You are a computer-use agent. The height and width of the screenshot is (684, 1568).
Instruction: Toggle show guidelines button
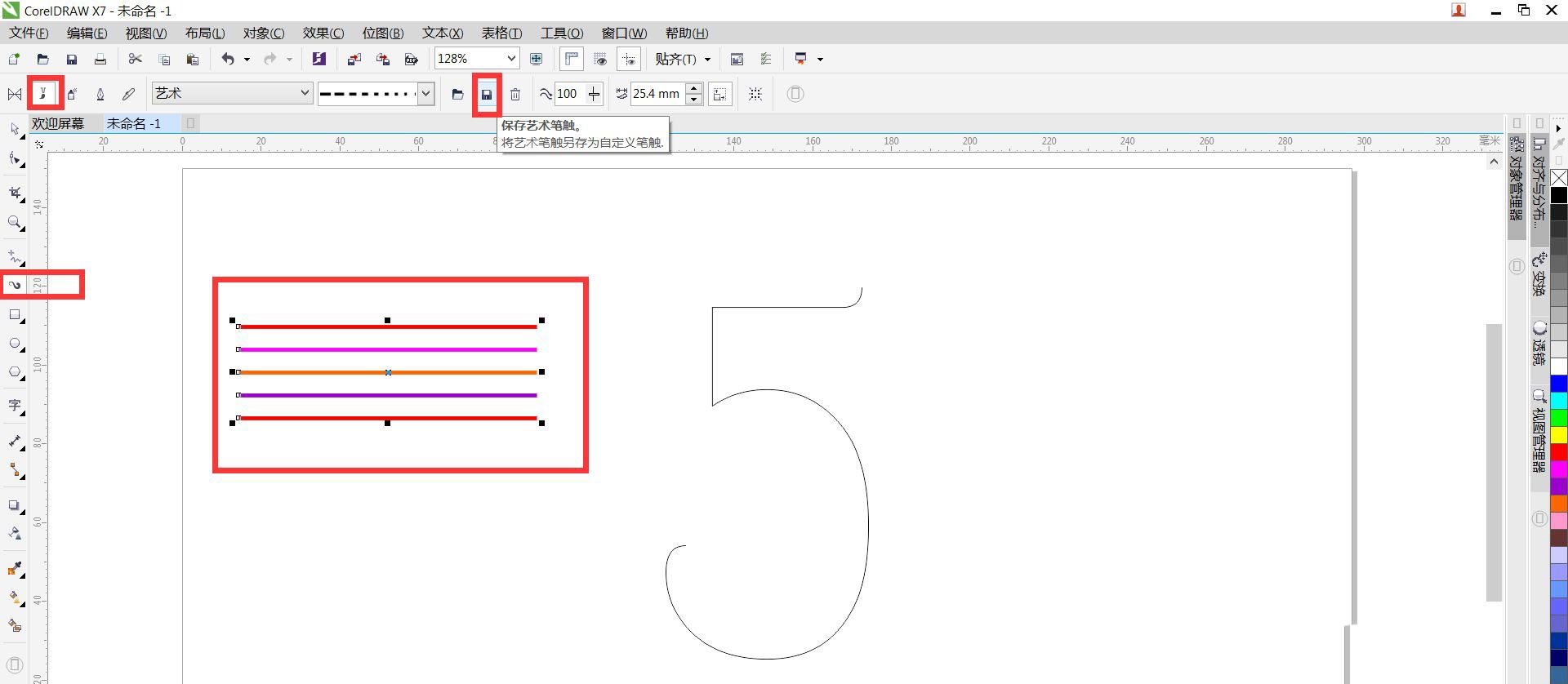coord(628,59)
